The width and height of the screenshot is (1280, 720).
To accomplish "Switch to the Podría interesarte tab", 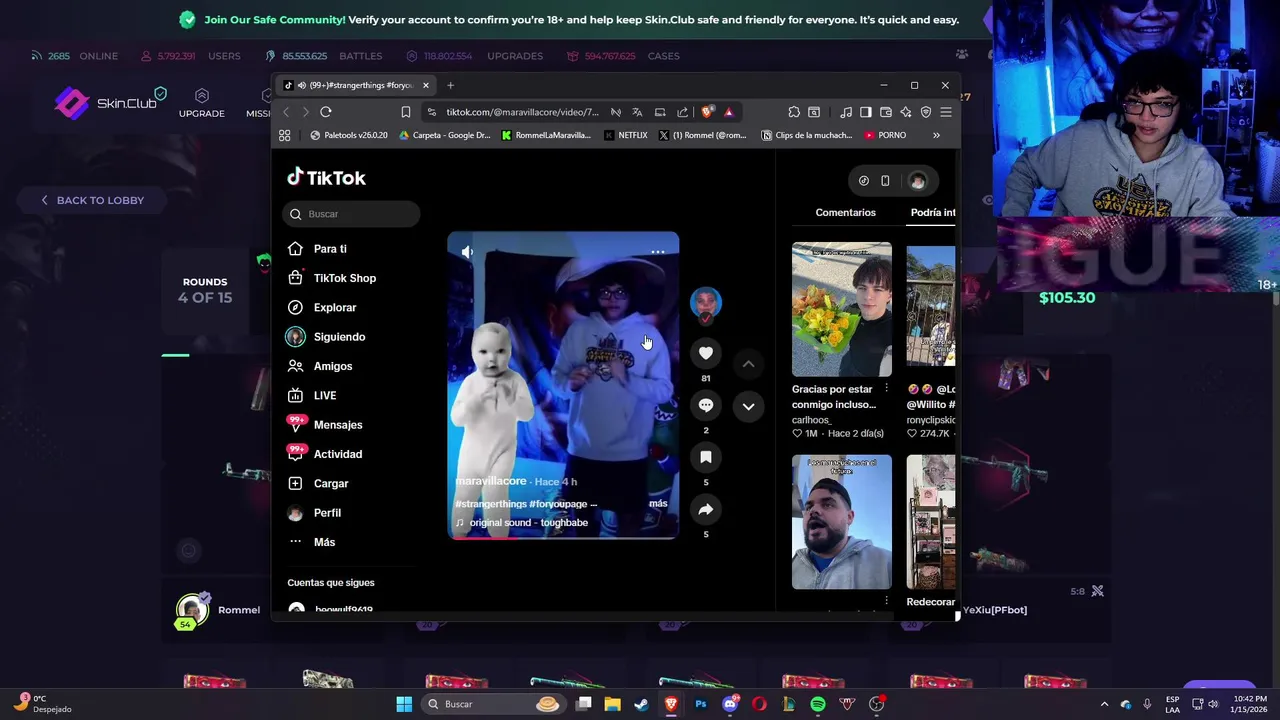I will point(933,212).
